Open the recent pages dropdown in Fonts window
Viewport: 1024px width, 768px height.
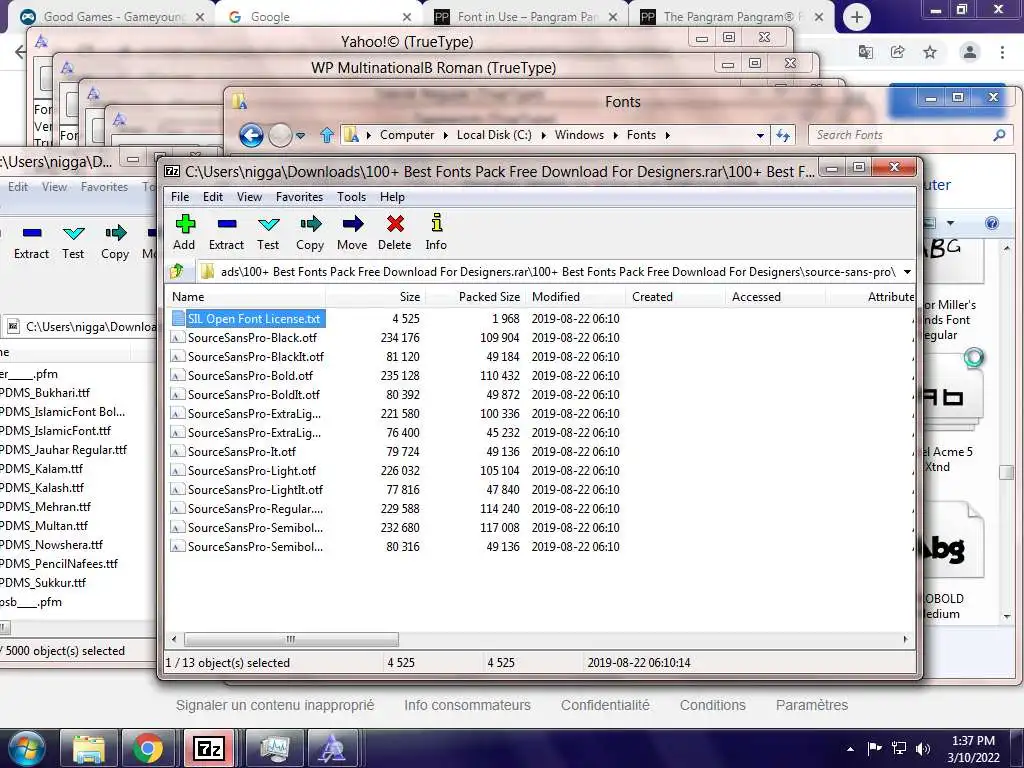coord(300,136)
